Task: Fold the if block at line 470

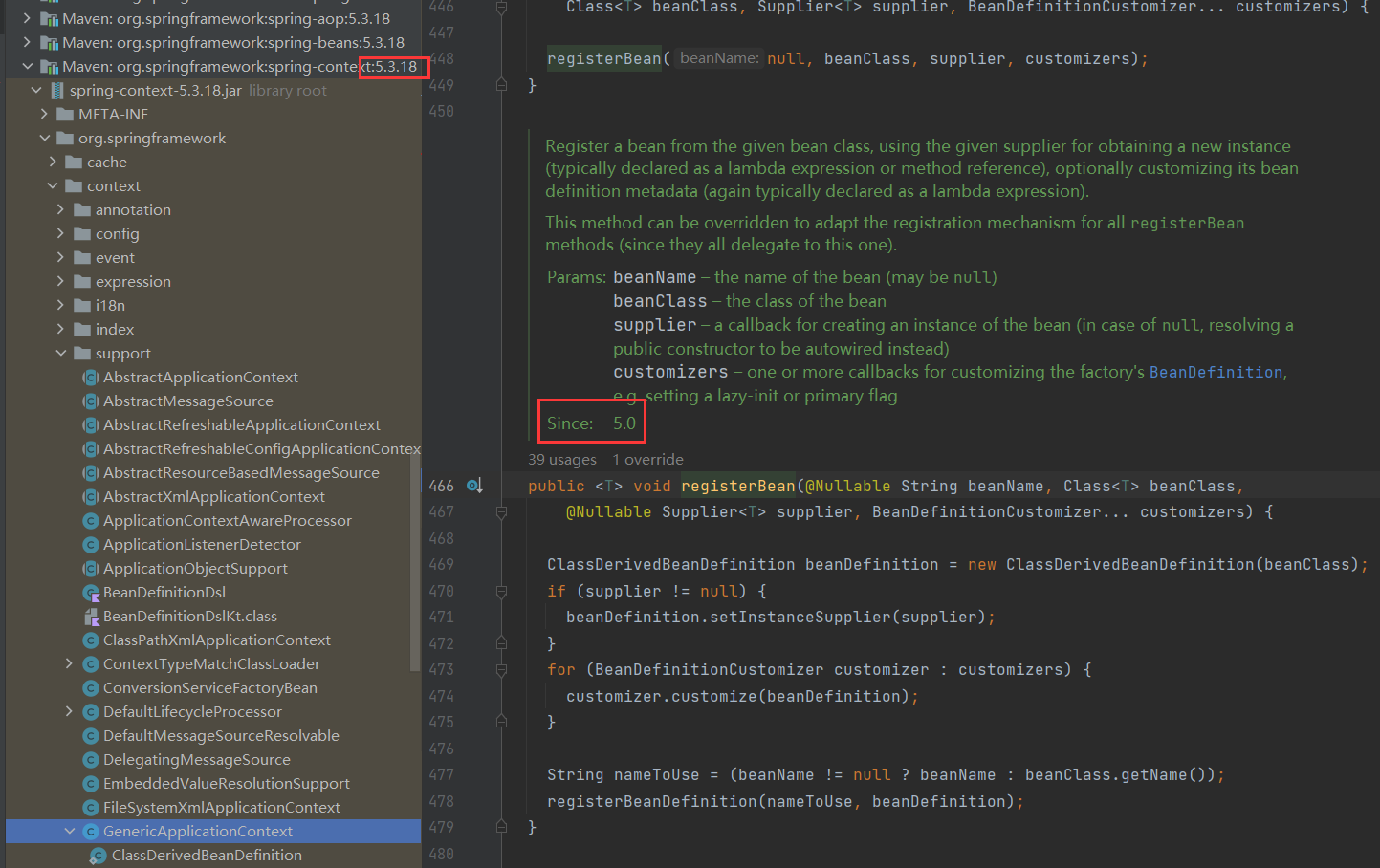Action: coord(501,592)
